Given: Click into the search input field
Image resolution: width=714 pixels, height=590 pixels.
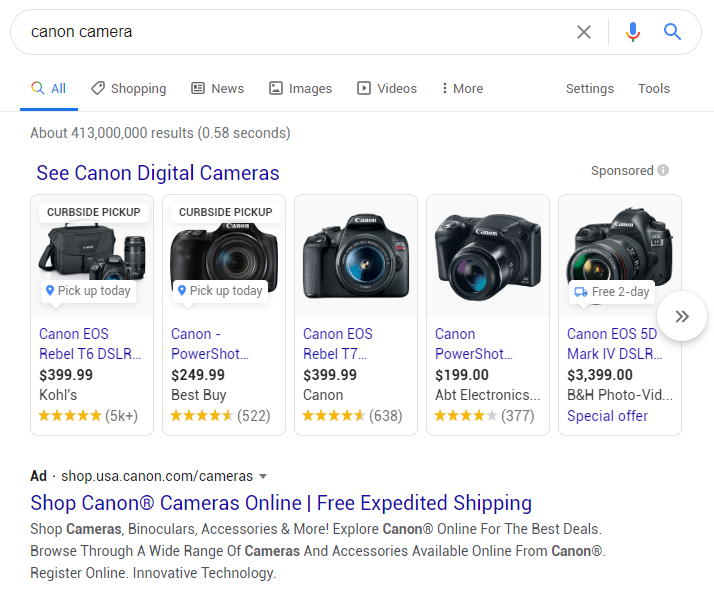Looking at the screenshot, I should (x=290, y=32).
